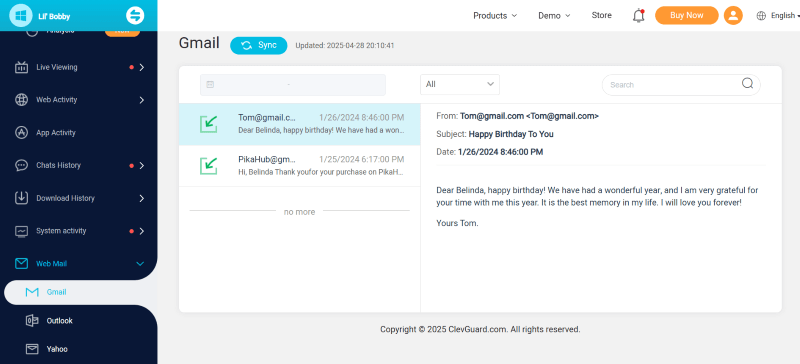800x364 pixels.
Task: Click the calendar icon in date filter
Action: coord(210,85)
